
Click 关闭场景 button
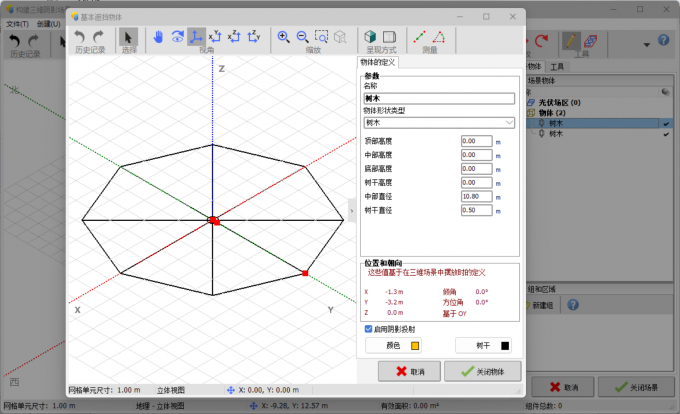coord(636,387)
